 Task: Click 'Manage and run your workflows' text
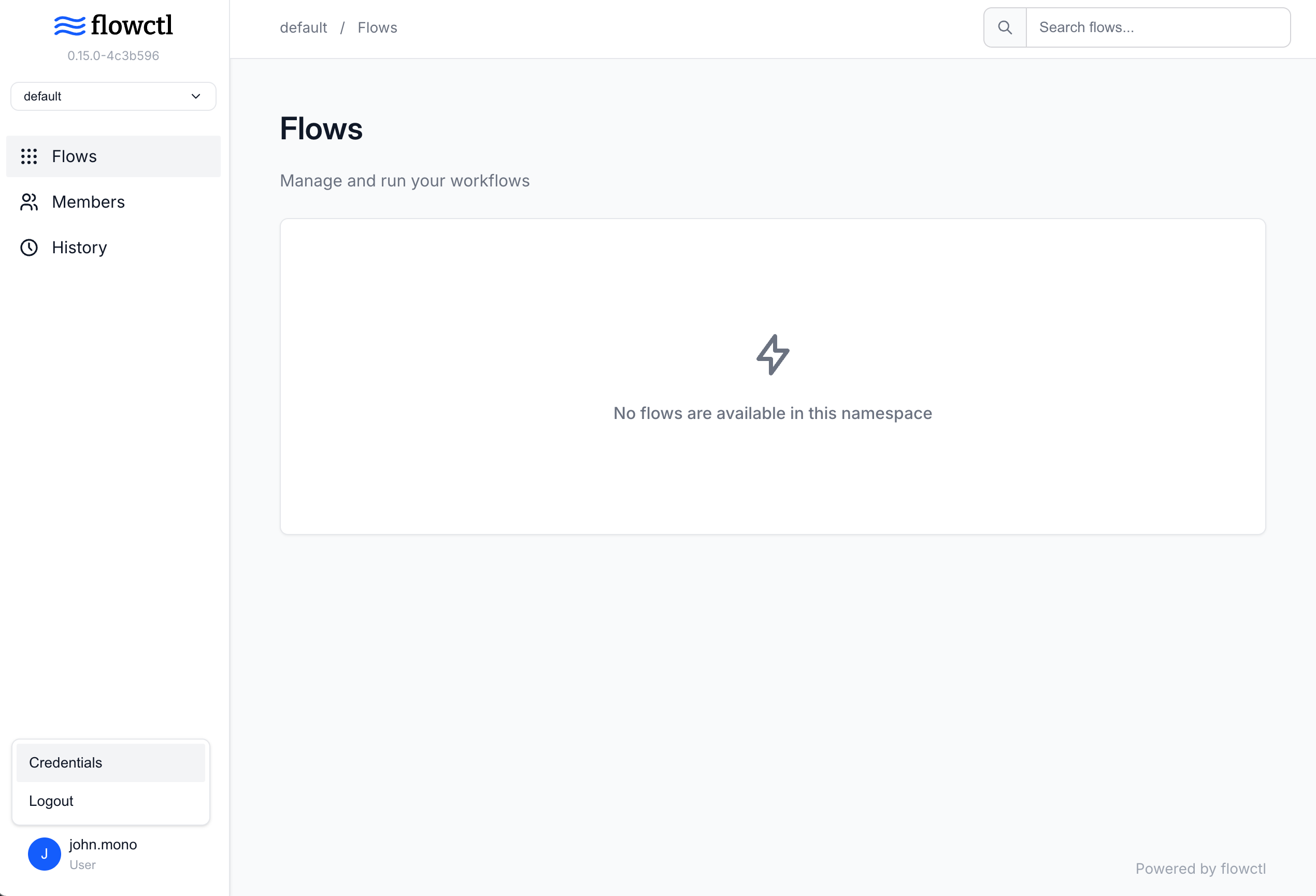tap(405, 181)
